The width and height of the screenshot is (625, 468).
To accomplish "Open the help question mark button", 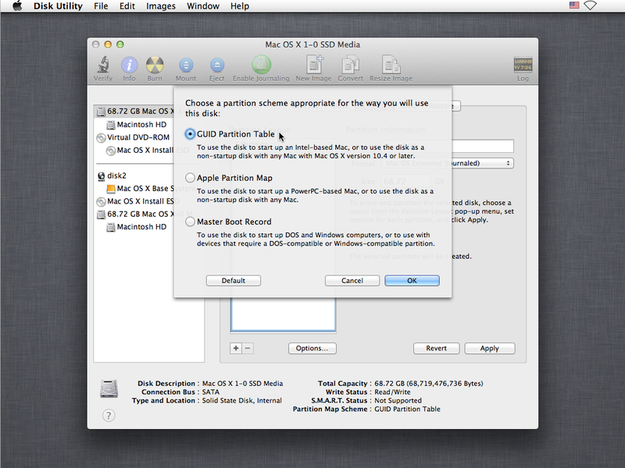I will pyautogui.click(x=108, y=415).
